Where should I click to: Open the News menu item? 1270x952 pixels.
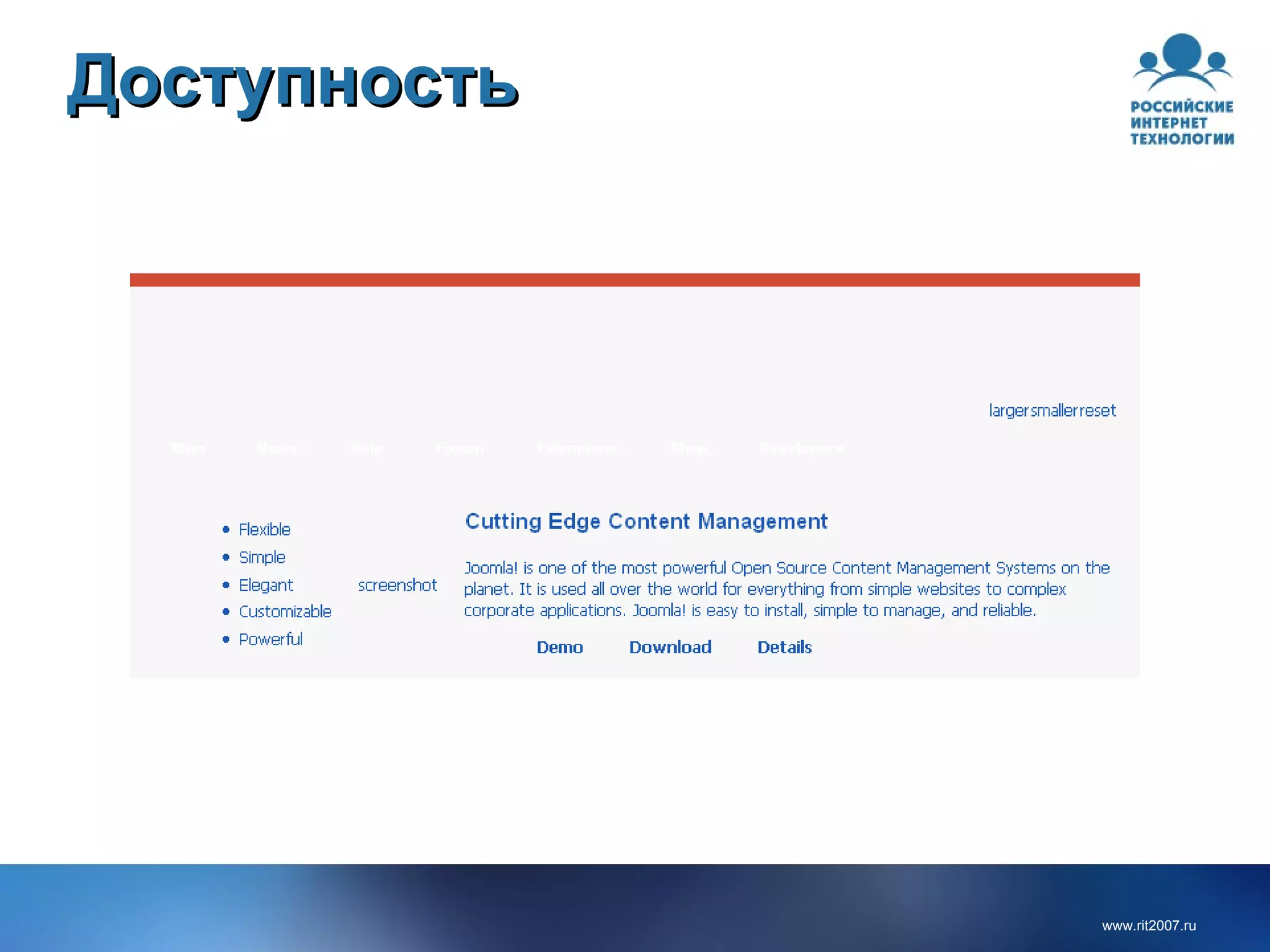(277, 448)
